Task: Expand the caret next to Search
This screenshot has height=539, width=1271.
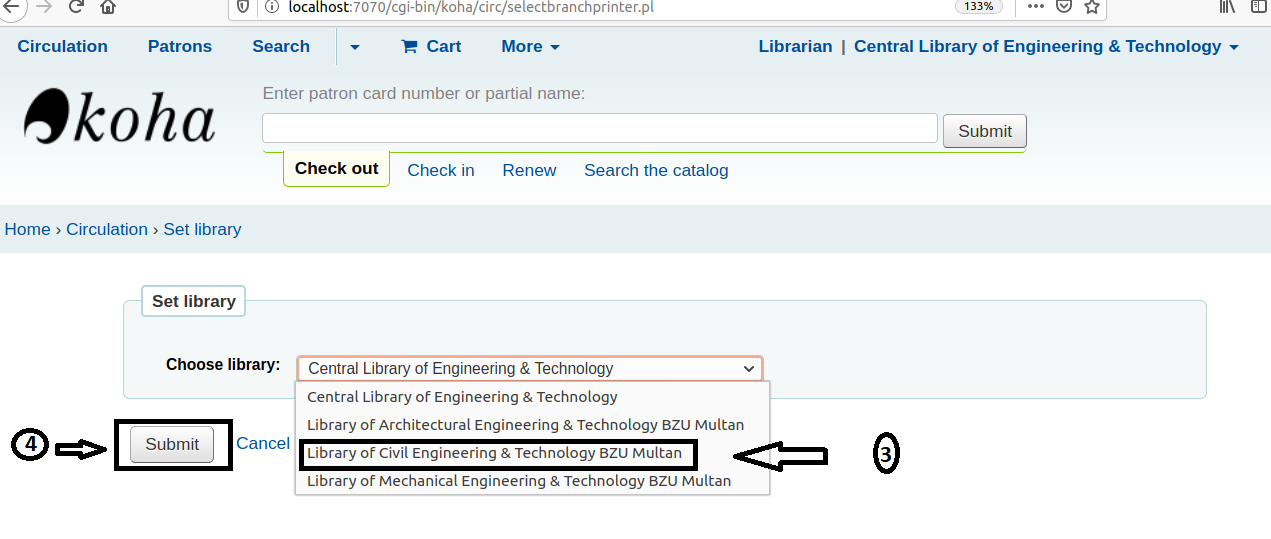Action: (354, 47)
